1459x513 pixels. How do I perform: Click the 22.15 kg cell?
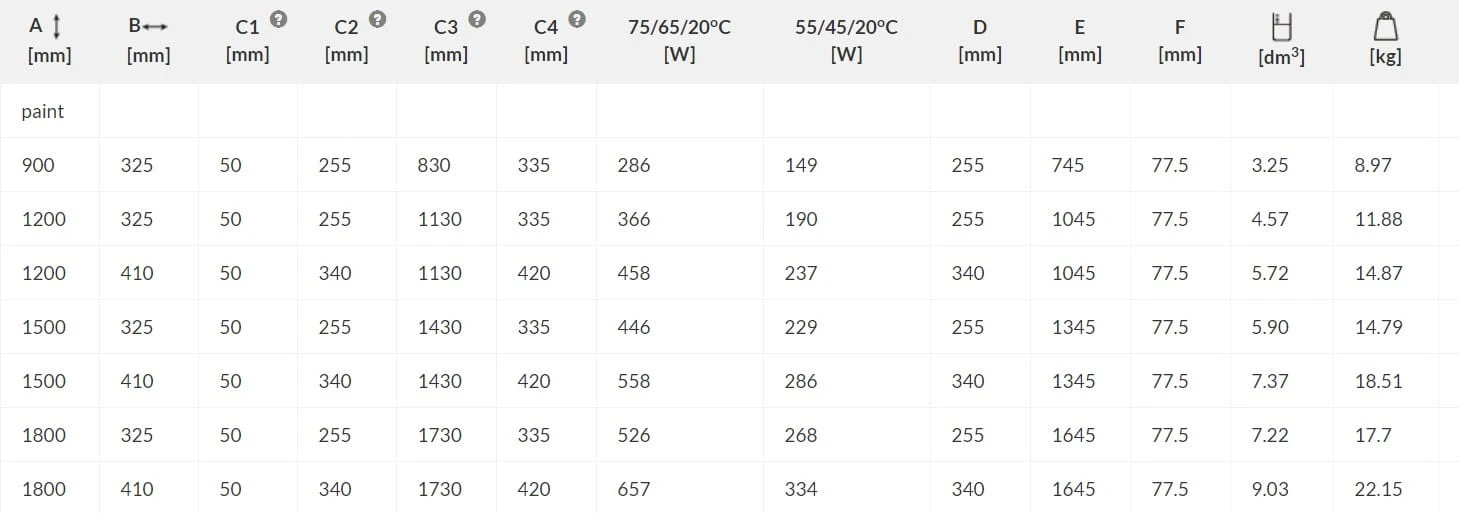1378,490
